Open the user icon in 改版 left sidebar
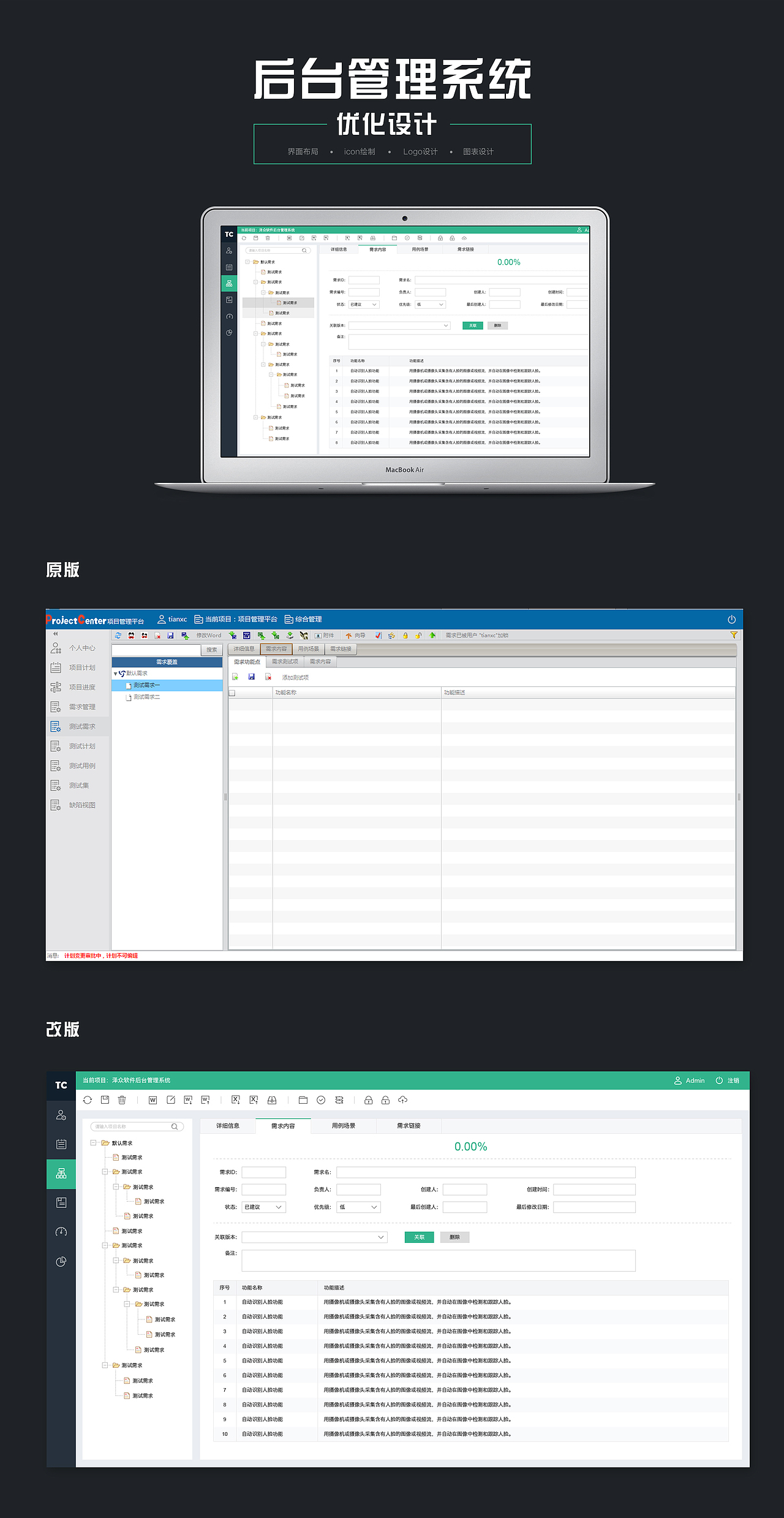 (x=61, y=1115)
